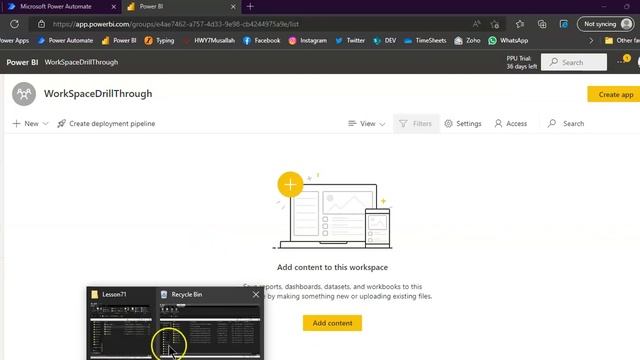Click the Add content button

pyautogui.click(x=332, y=323)
